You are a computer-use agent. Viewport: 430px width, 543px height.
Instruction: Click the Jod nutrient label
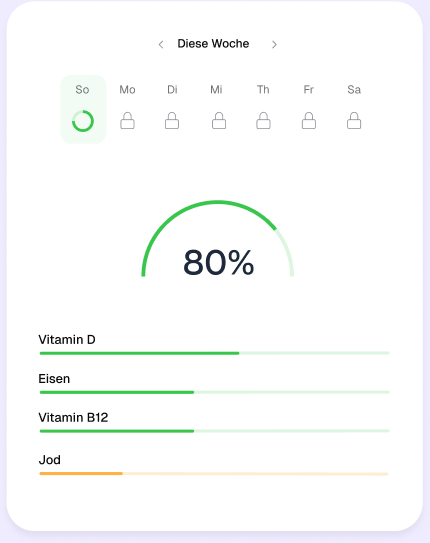click(x=50, y=460)
